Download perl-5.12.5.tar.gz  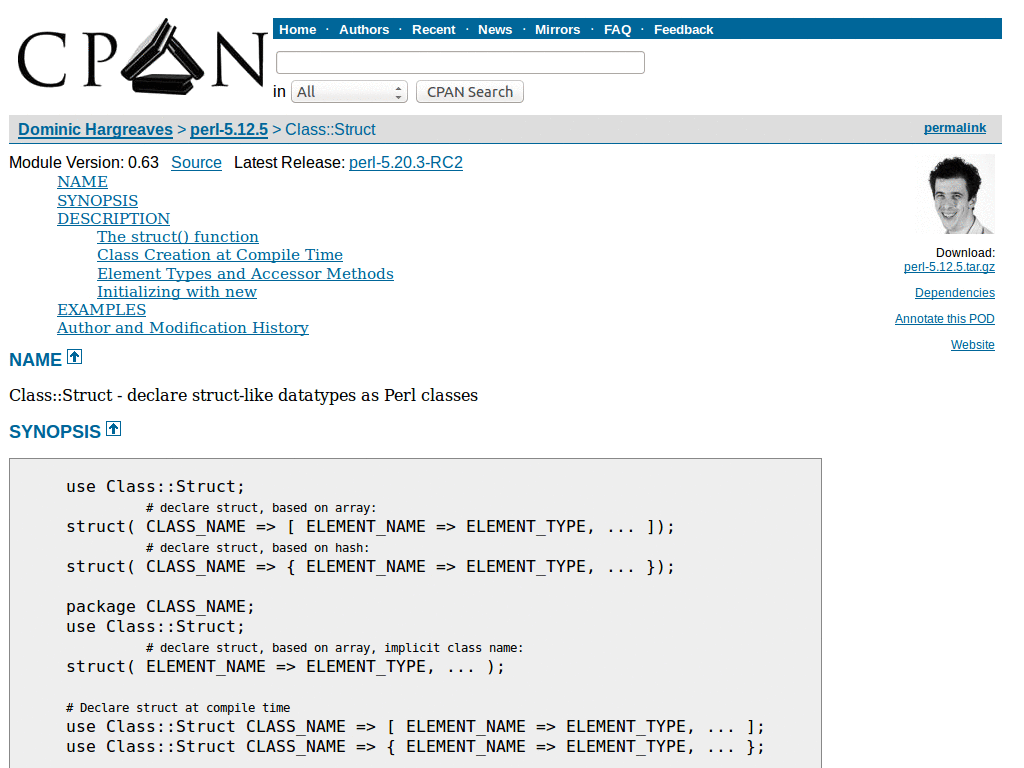point(949,266)
